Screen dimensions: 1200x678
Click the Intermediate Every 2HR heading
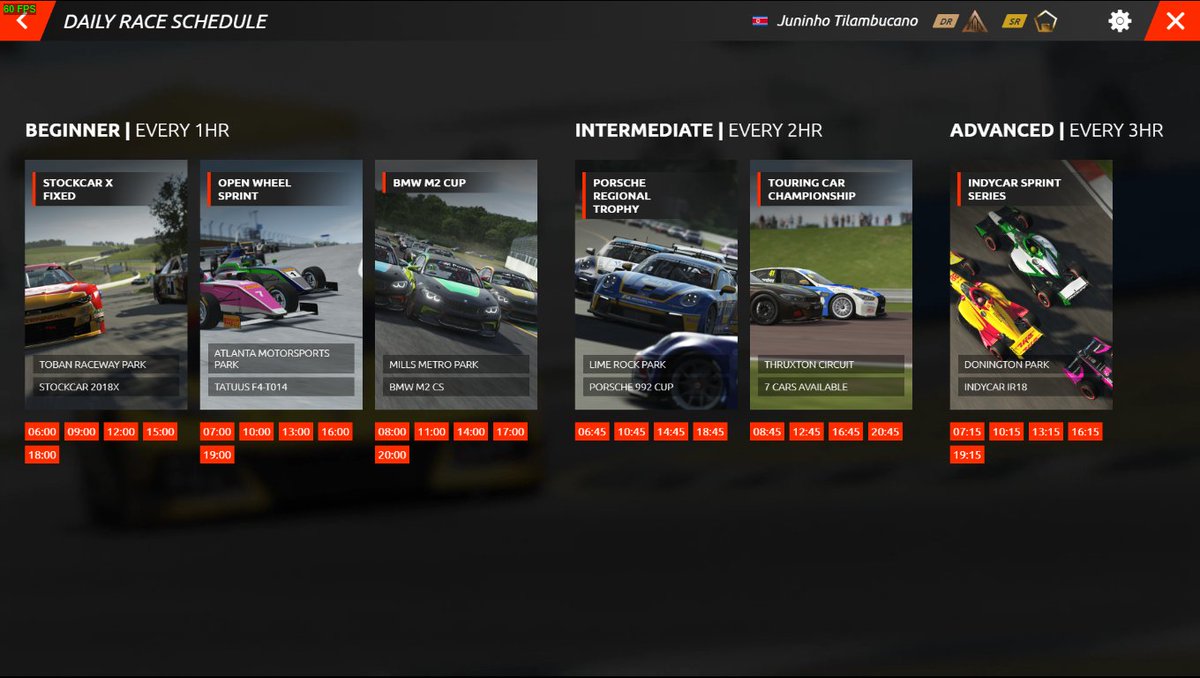699,130
